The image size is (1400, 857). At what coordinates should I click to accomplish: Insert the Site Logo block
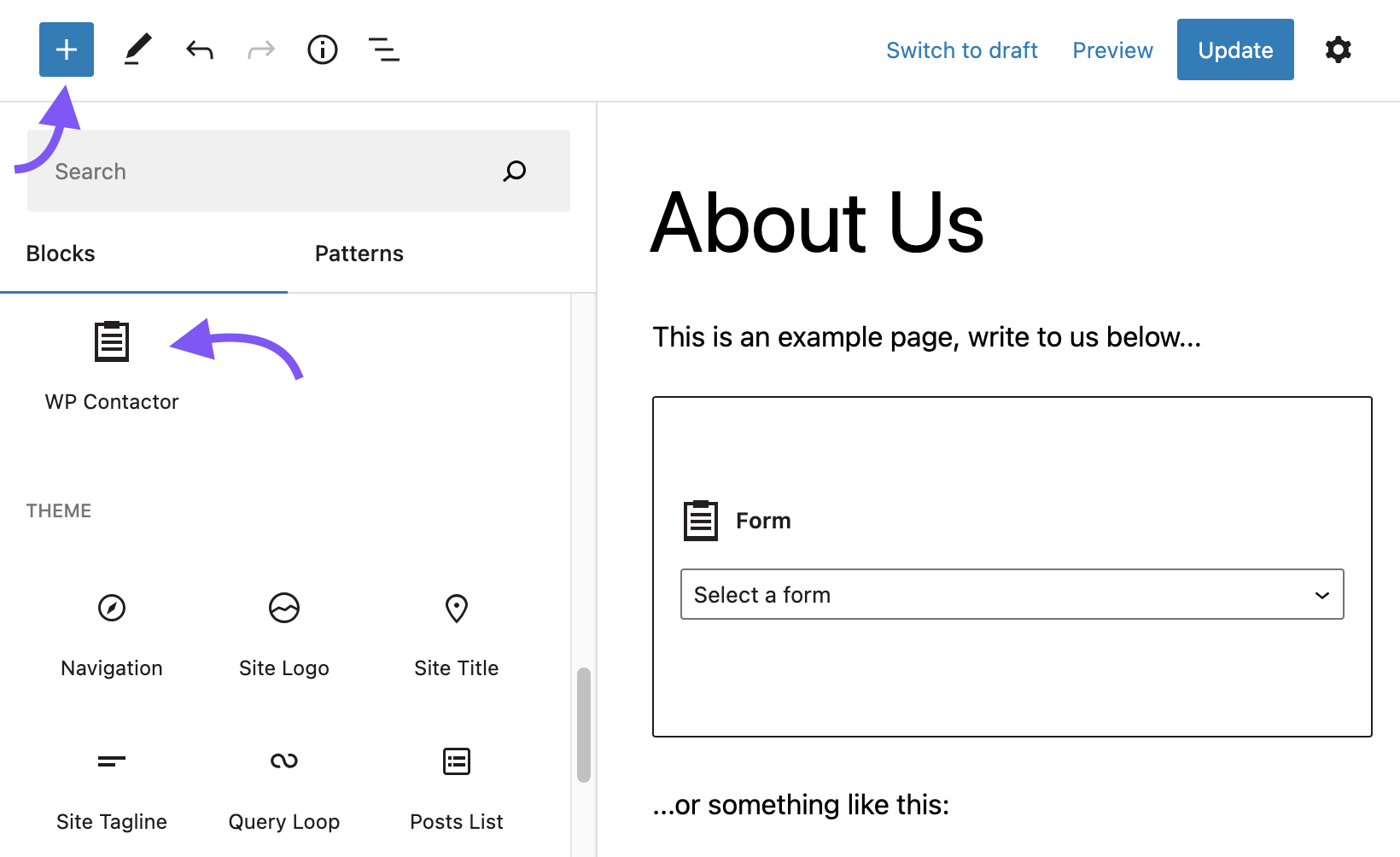284,636
